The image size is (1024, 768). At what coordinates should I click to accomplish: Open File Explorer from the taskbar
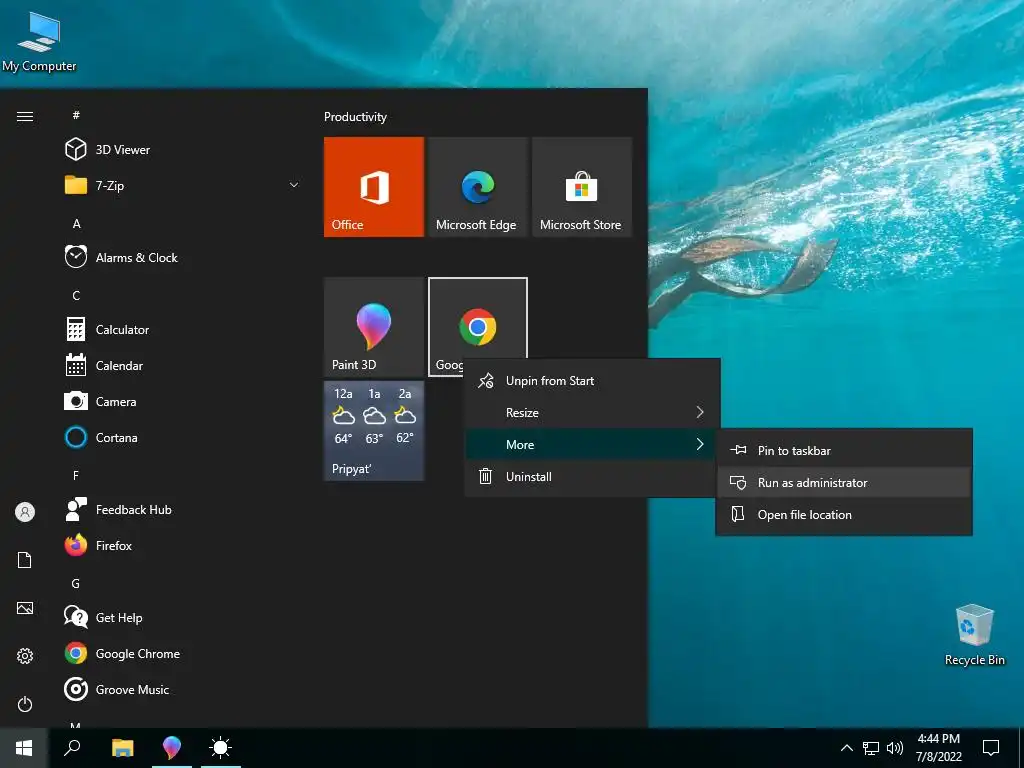[x=122, y=748]
